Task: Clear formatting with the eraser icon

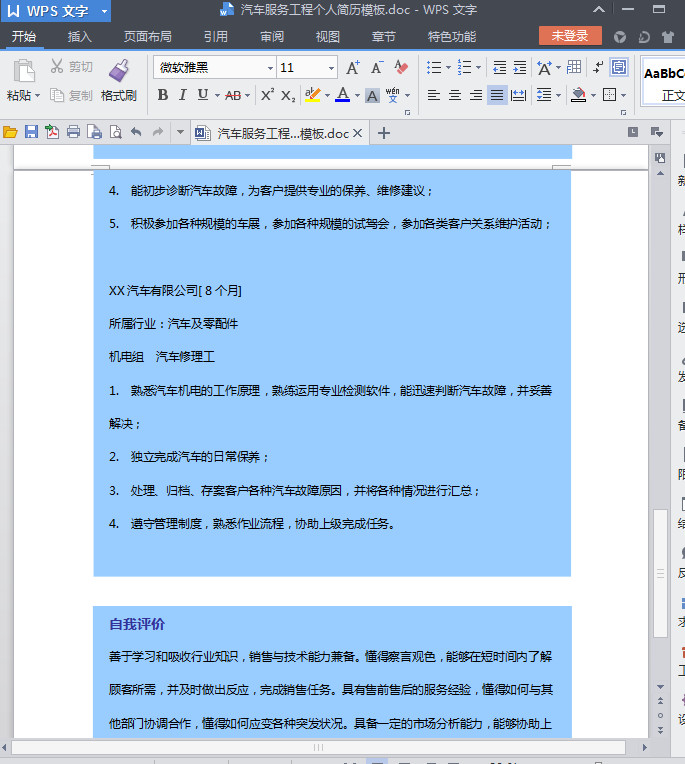Action: tap(401, 67)
